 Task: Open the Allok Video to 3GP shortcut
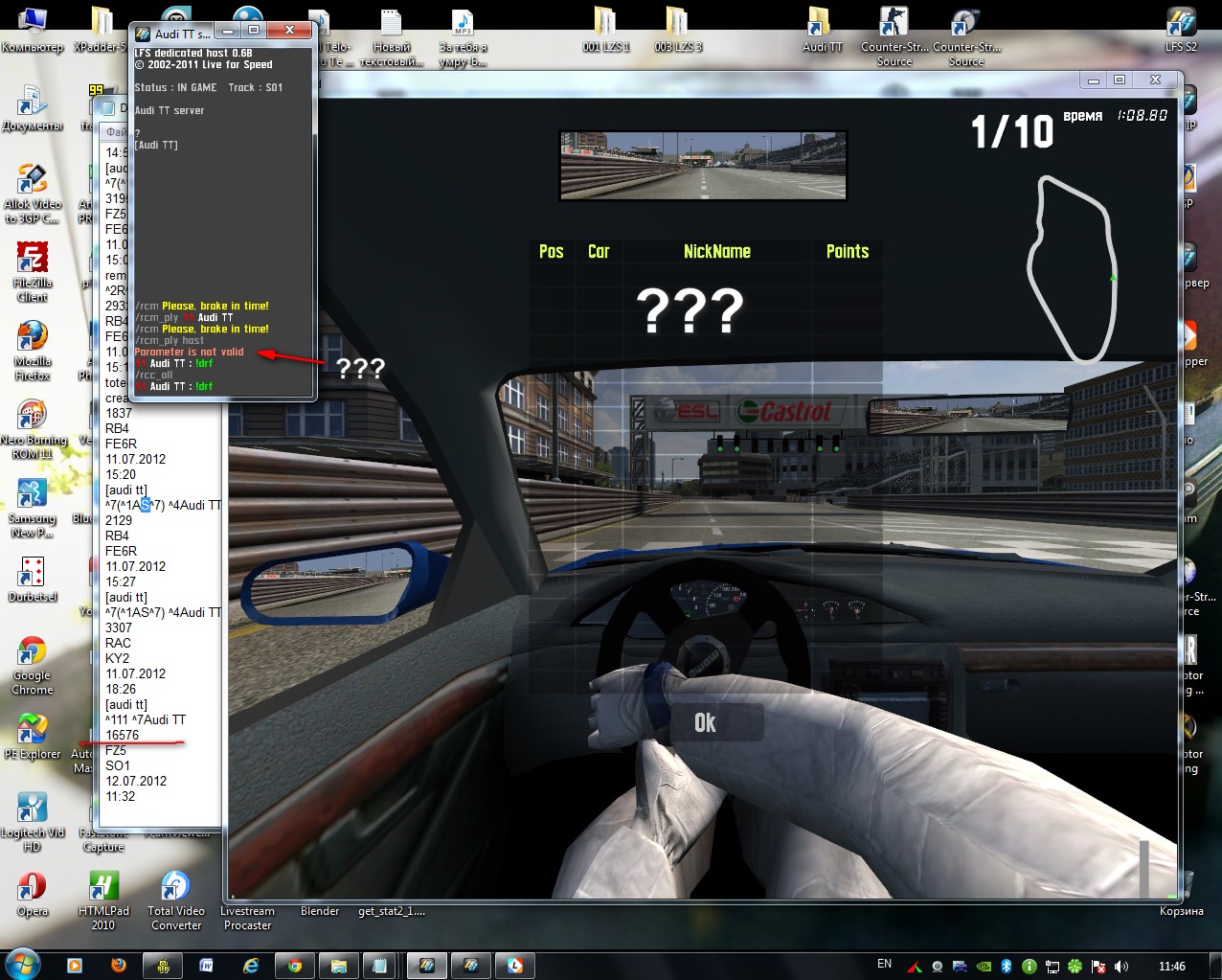pos(32,194)
